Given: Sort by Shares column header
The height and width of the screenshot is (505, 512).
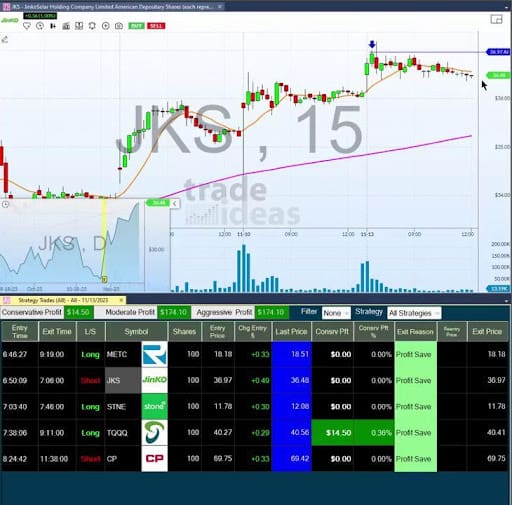Looking at the screenshot, I should (x=184, y=332).
